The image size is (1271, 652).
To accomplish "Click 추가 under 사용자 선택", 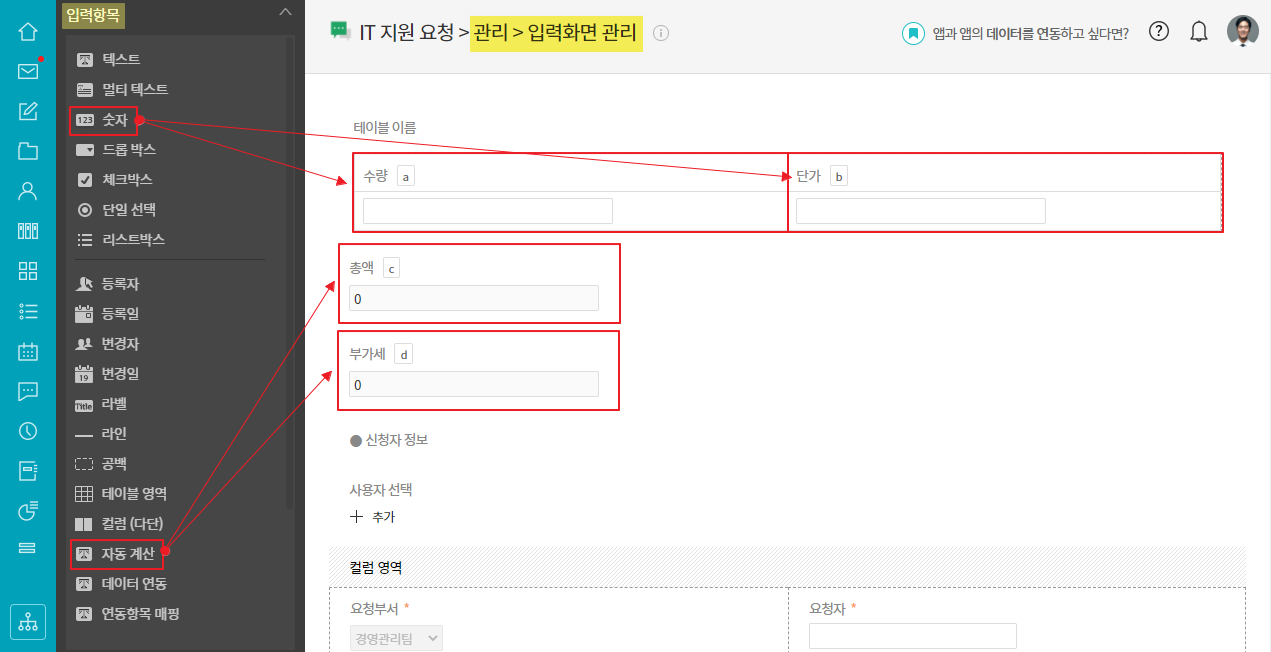I will click(374, 517).
